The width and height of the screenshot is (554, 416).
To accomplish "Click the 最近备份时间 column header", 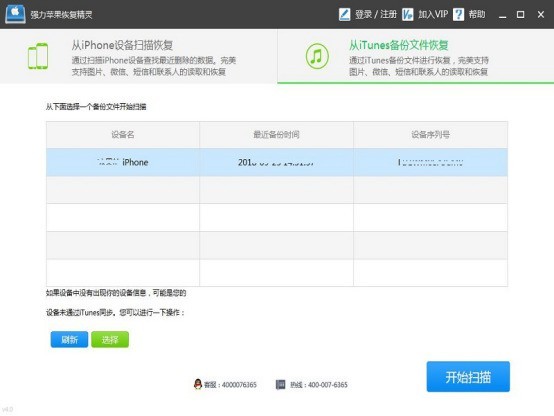I will 276,135.
